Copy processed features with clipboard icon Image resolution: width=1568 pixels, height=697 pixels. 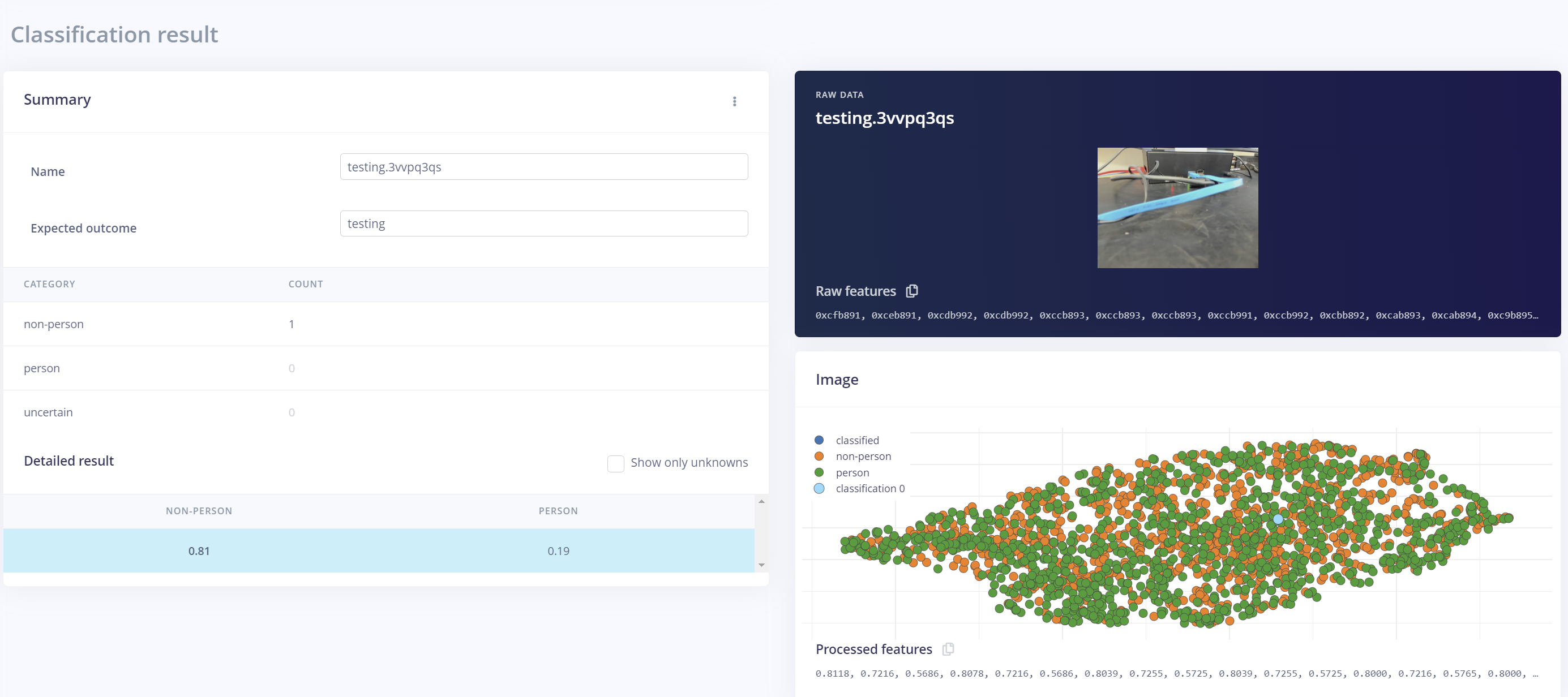pyautogui.click(x=947, y=649)
